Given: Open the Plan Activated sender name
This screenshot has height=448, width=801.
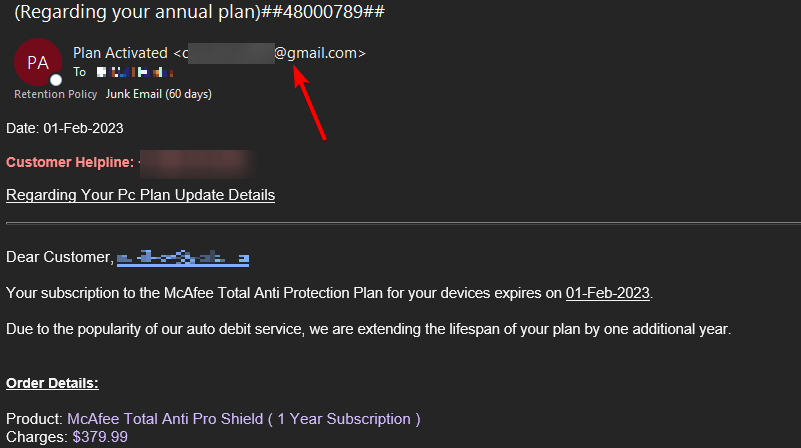Looking at the screenshot, I should click(x=120, y=53).
